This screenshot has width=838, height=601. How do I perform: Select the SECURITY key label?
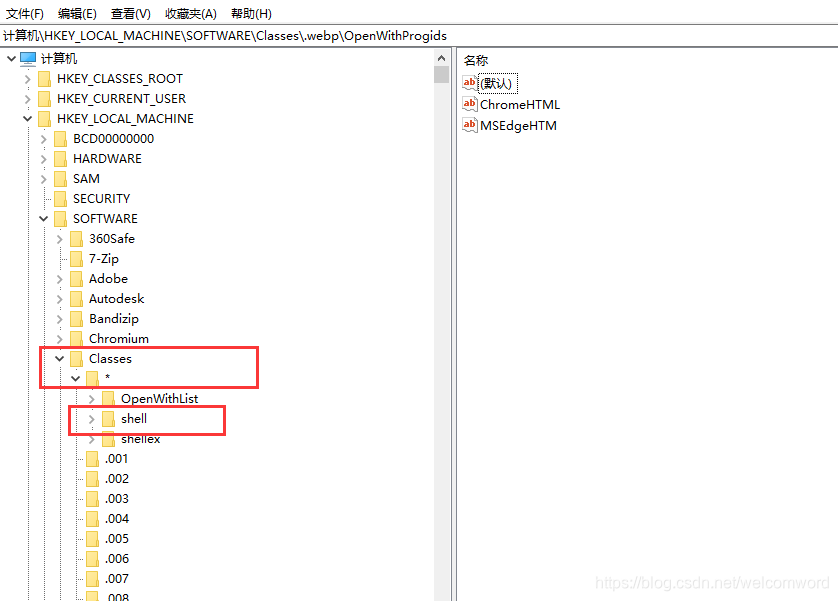coord(102,199)
